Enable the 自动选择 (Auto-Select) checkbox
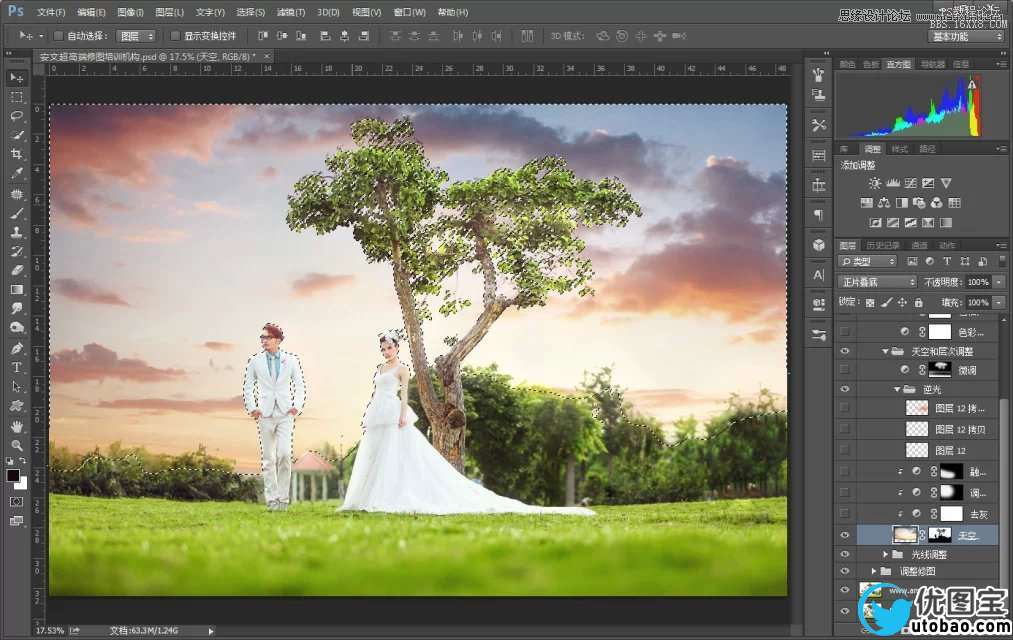Screen dimensions: 1013x640 [58, 36]
